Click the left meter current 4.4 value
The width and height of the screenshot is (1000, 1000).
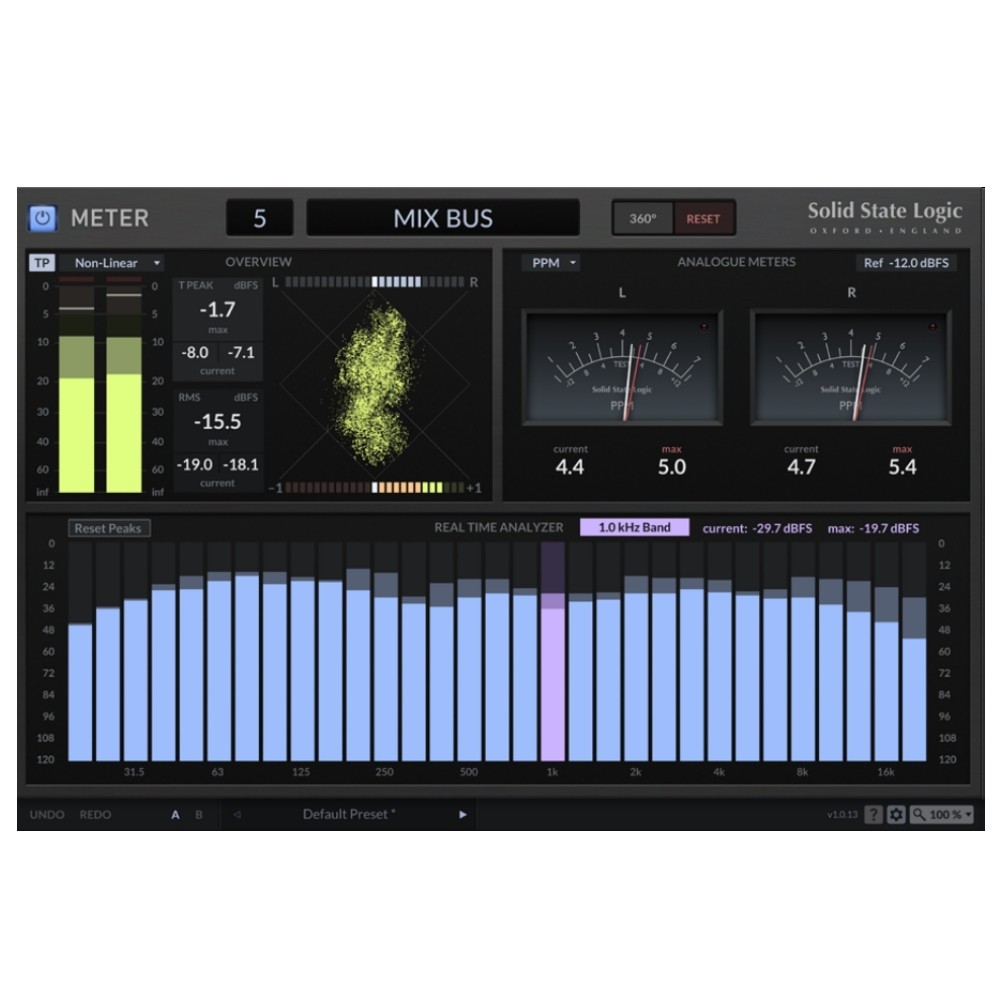570,467
